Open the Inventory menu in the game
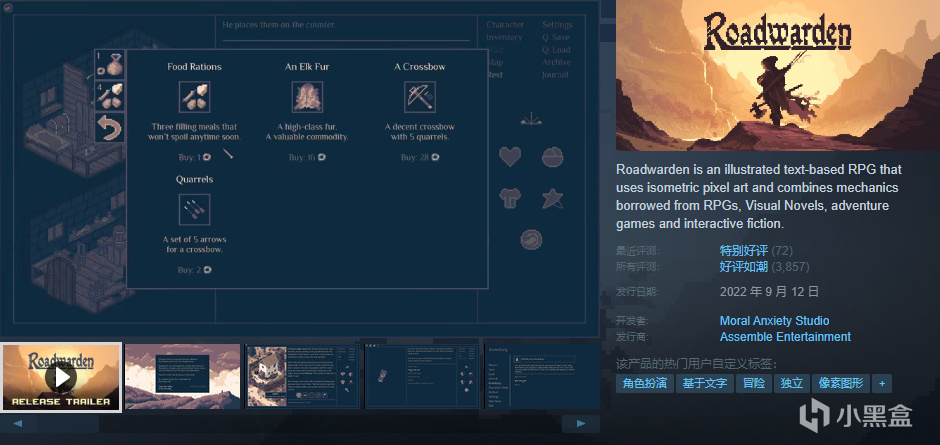This screenshot has width=940, height=445. (x=504, y=37)
